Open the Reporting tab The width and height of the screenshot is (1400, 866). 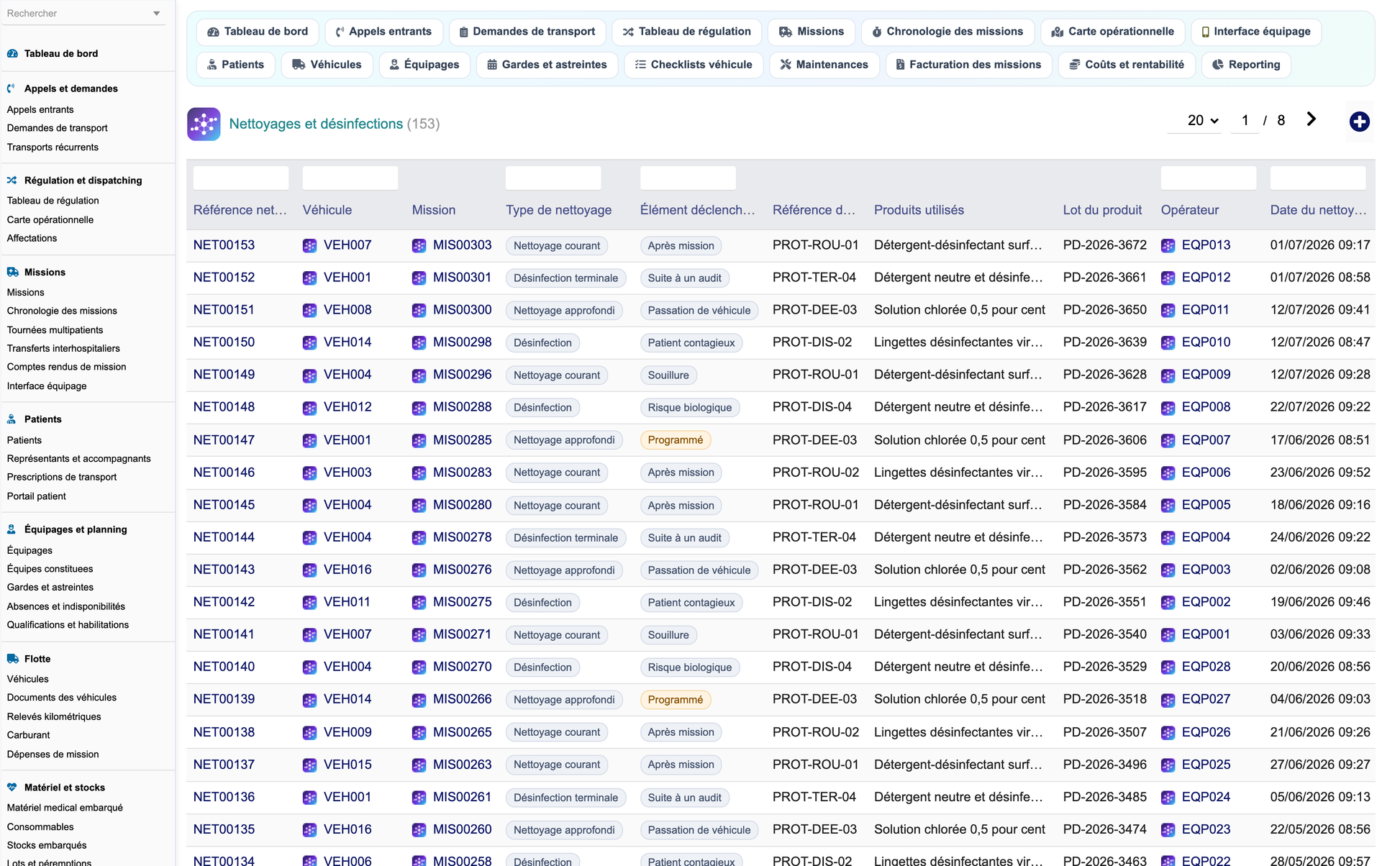(x=1246, y=65)
